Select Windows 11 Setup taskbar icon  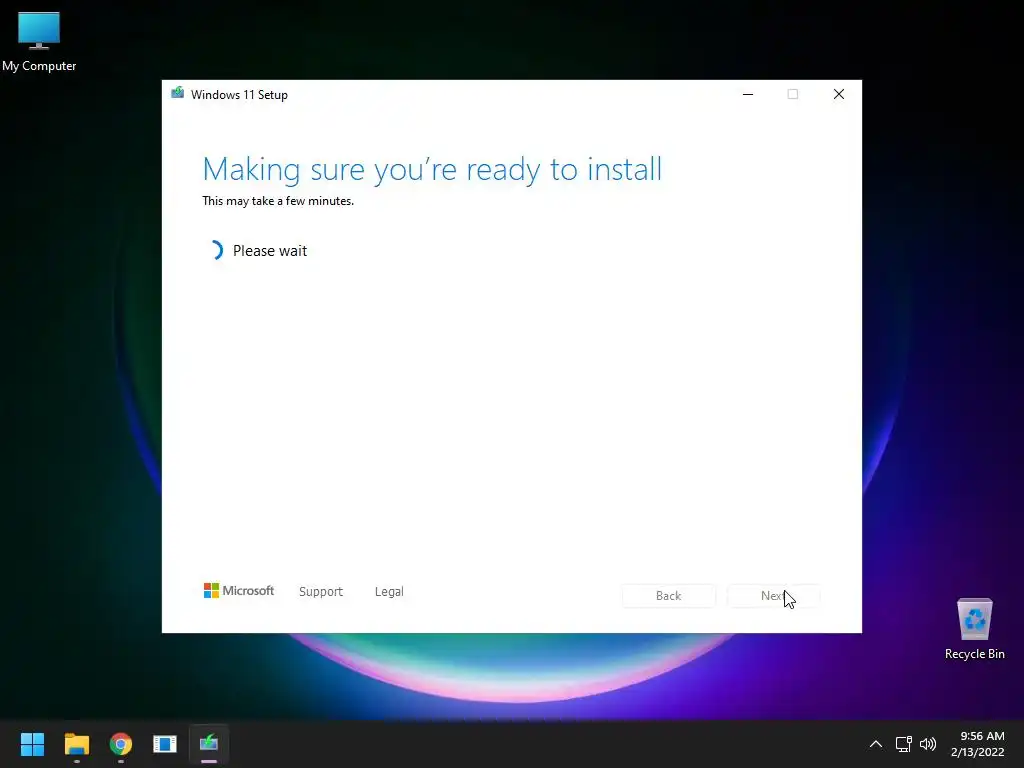tap(209, 744)
